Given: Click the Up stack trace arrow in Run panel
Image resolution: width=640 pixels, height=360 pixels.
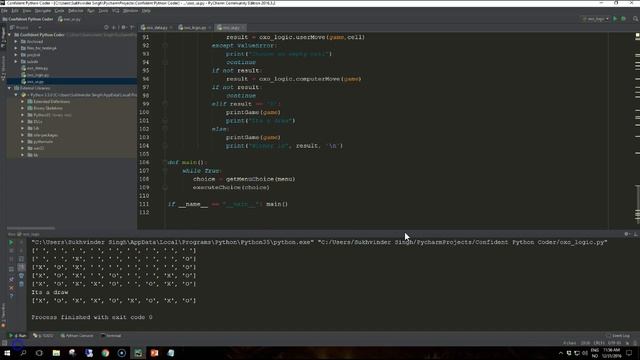Looking at the screenshot, I should tap(21, 242).
